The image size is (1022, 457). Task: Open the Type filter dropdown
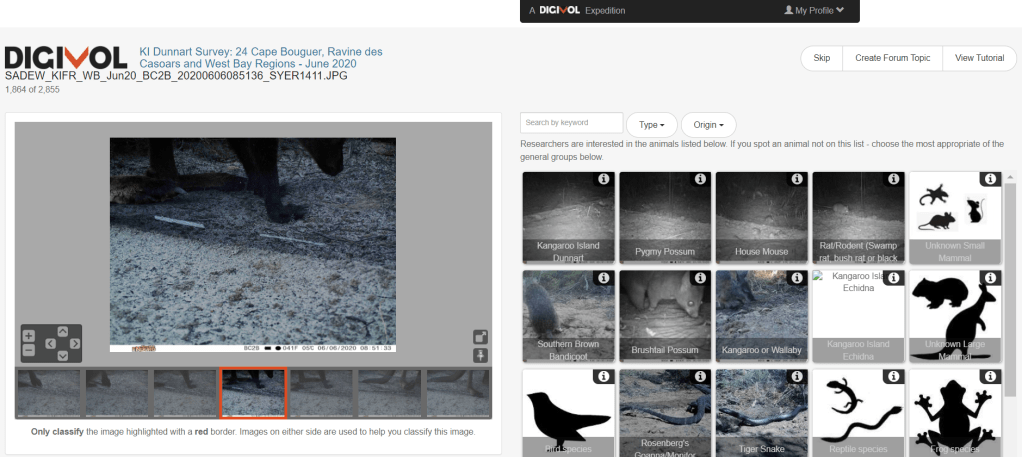click(x=651, y=125)
